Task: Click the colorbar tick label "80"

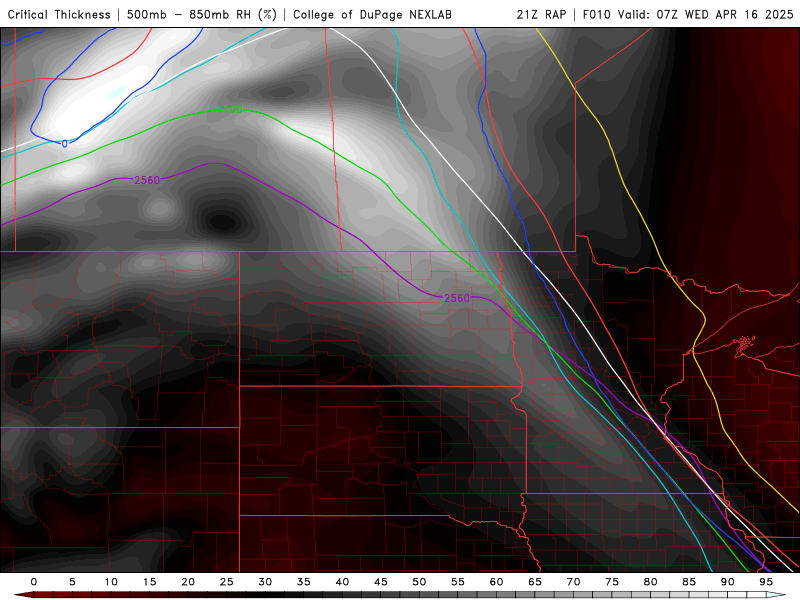Action: (x=651, y=582)
